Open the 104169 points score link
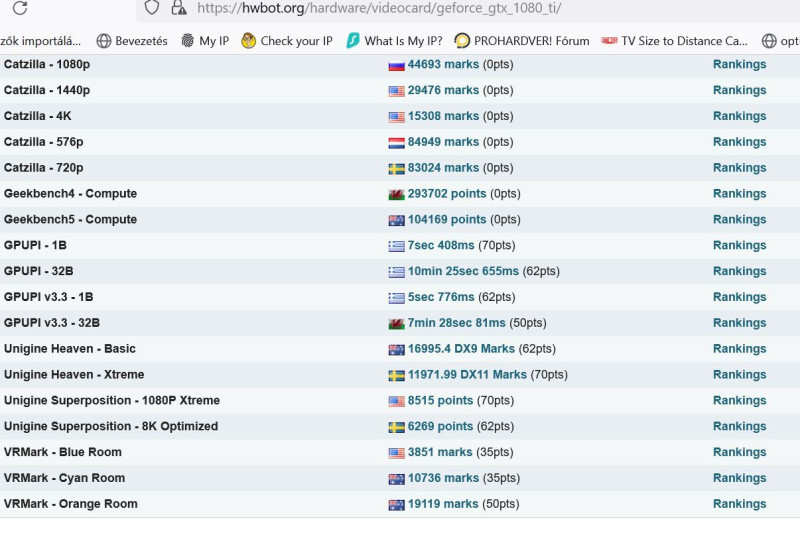This screenshot has height=537, width=800. 447,219
